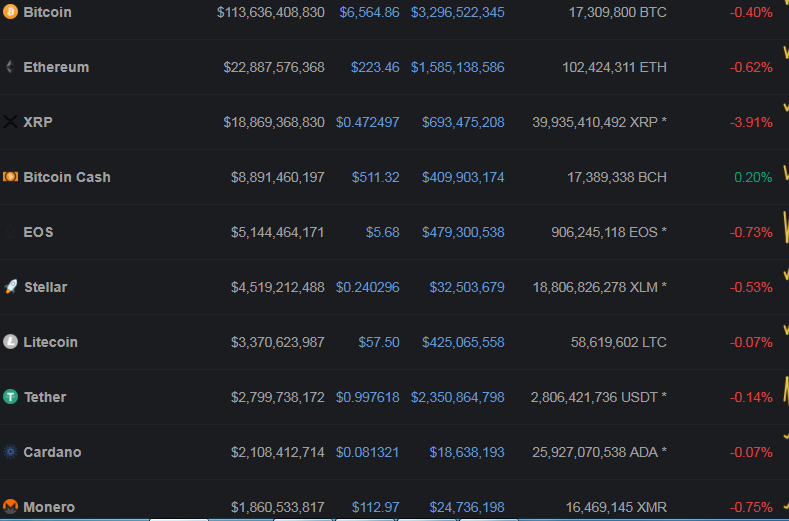Viewport: 789px width, 521px height.
Task: Click Ethereum price $223.46
Action: (x=375, y=67)
